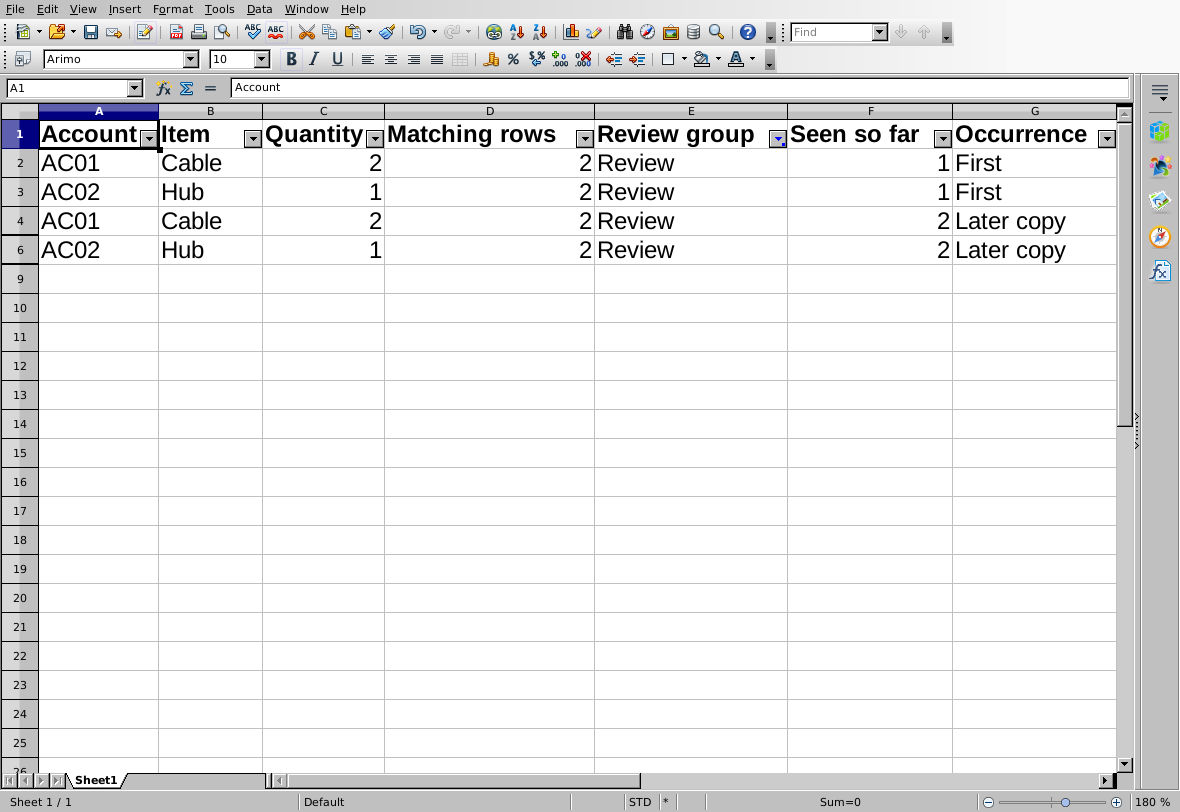Sort descending with the Z-A icon
Viewport: 1180px width, 812px height.
coord(540,32)
